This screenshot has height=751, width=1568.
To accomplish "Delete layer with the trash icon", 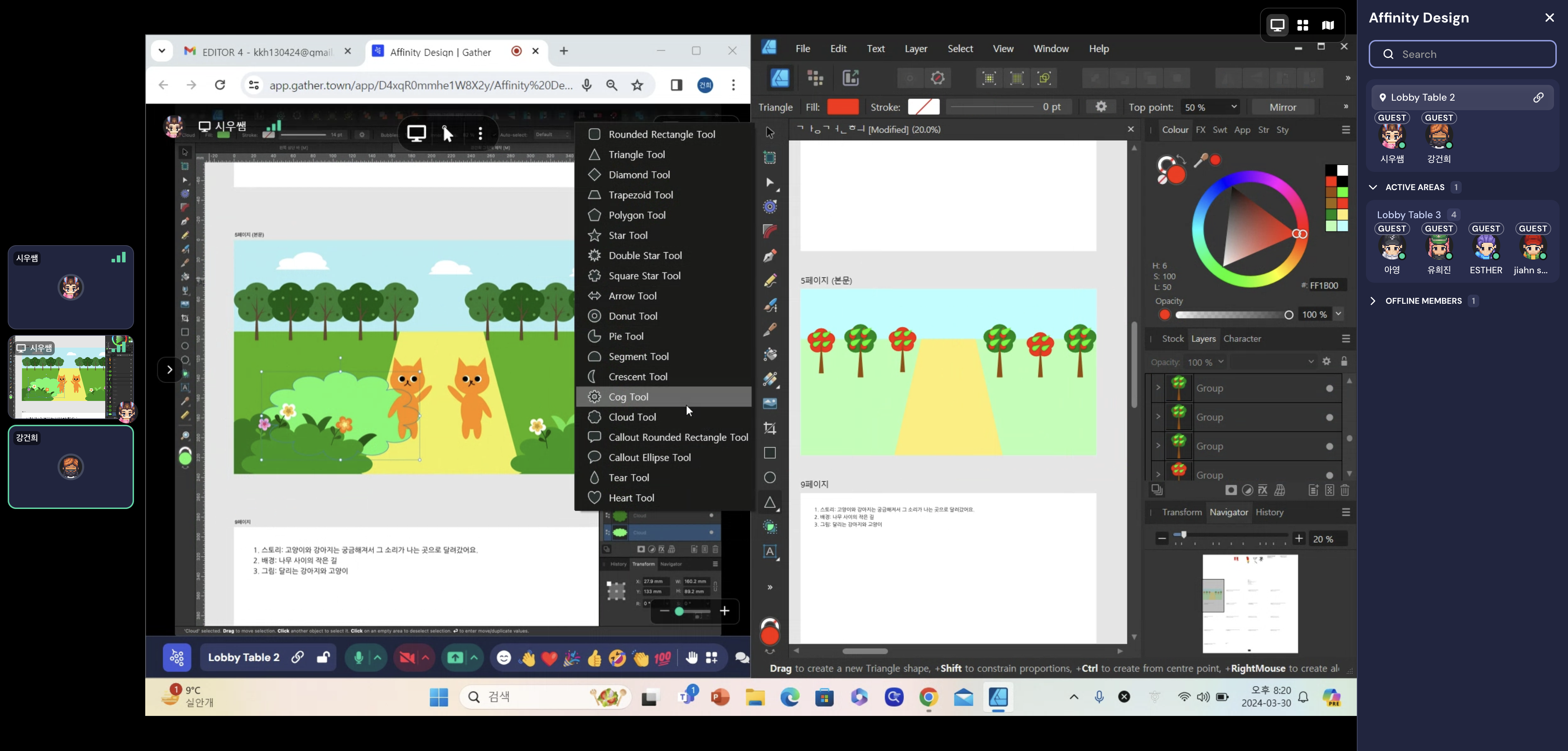I will (1345, 490).
